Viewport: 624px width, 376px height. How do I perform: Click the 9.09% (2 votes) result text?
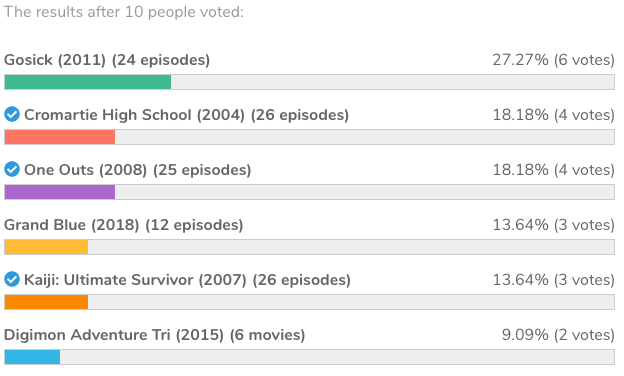pos(558,335)
